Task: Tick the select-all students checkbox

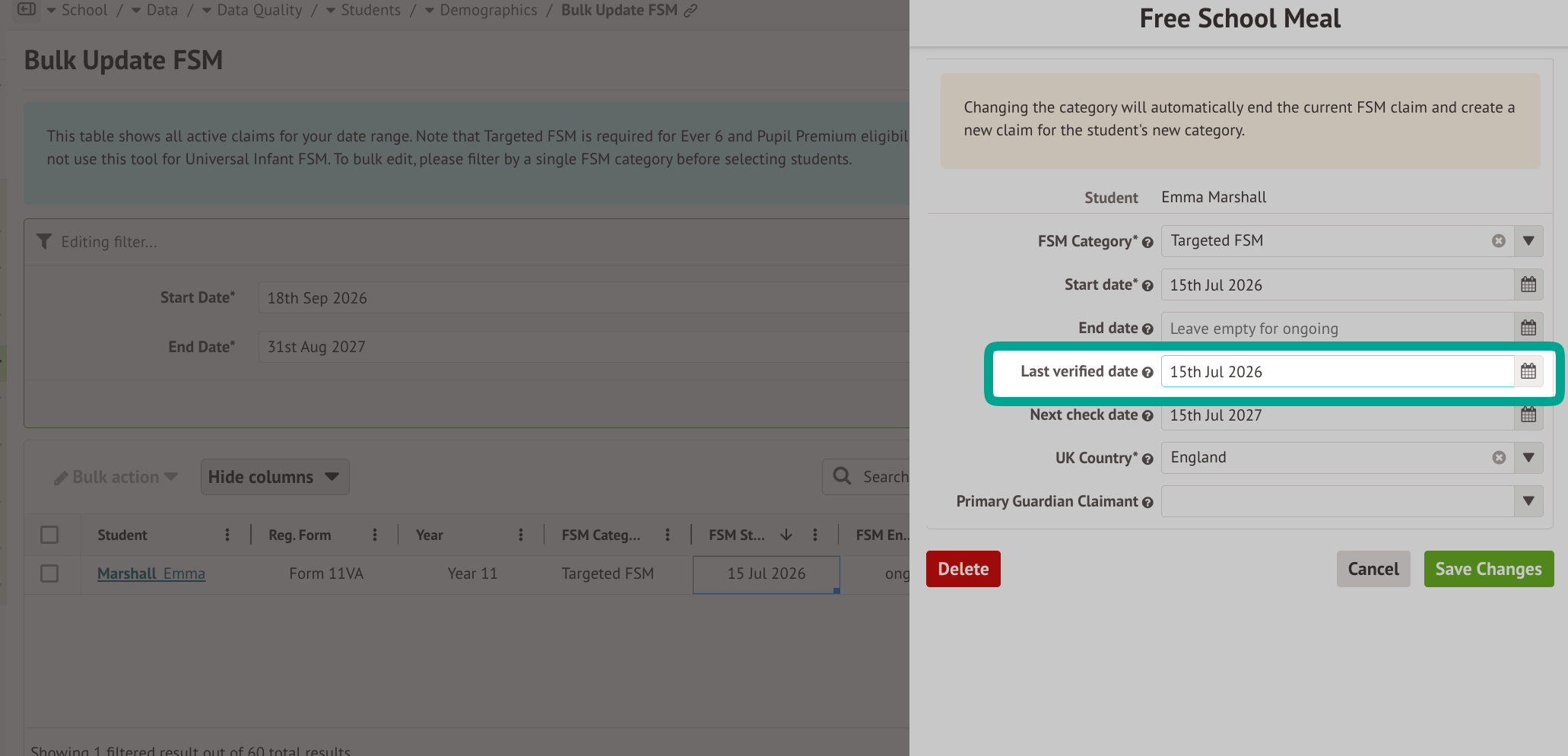Action: pos(49,535)
